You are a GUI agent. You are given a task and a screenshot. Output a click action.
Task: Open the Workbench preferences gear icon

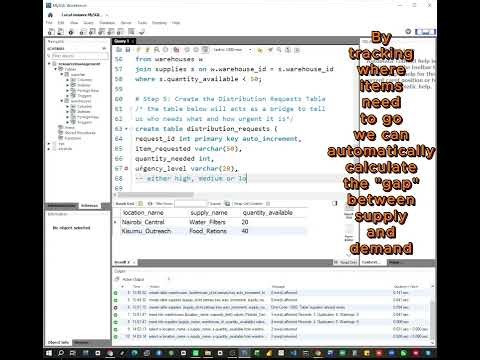pyautogui.click(x=408, y=31)
